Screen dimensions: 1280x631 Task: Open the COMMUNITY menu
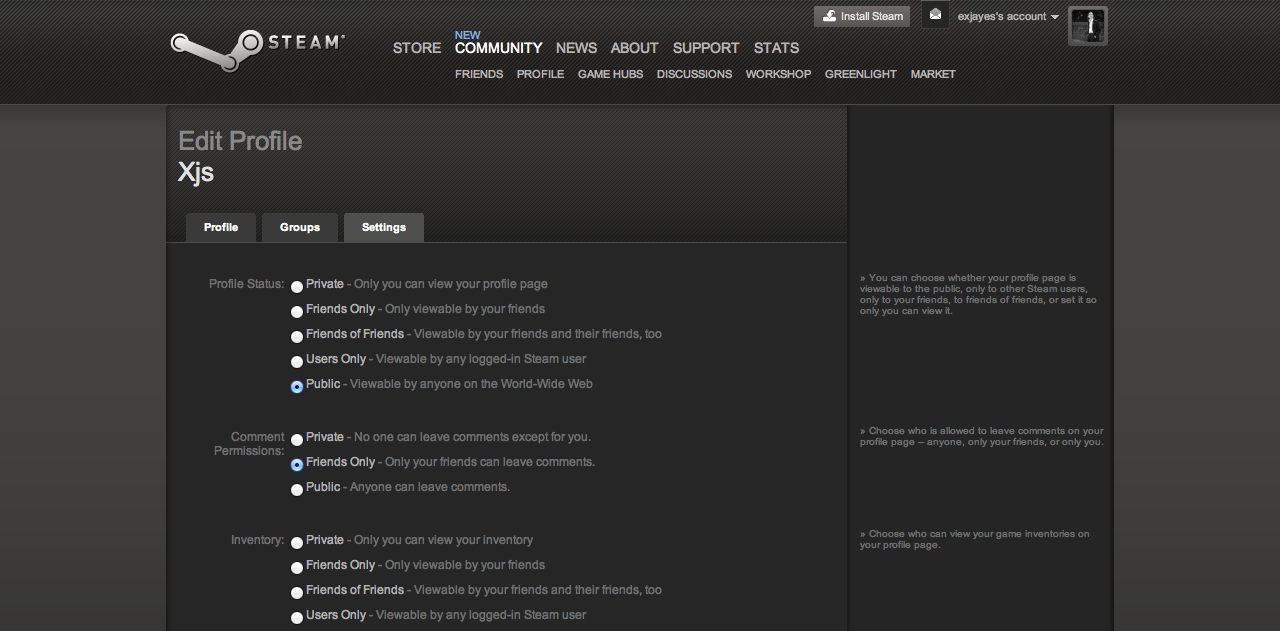(x=498, y=48)
